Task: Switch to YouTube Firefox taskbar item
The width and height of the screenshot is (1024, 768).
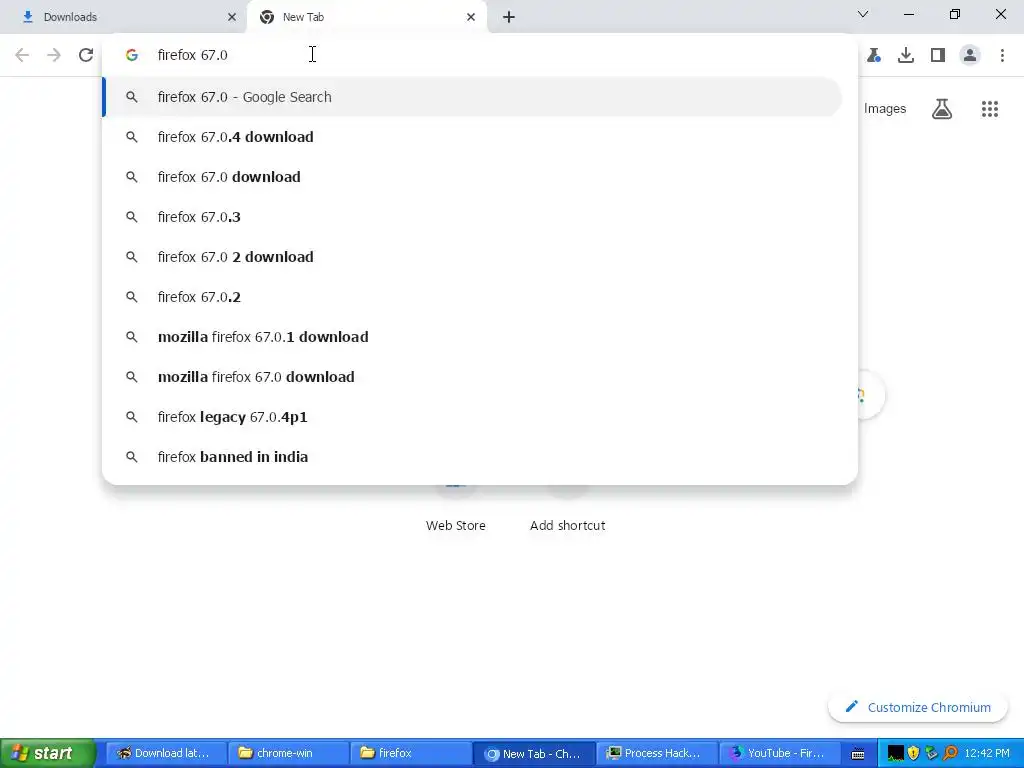Action: (x=779, y=753)
